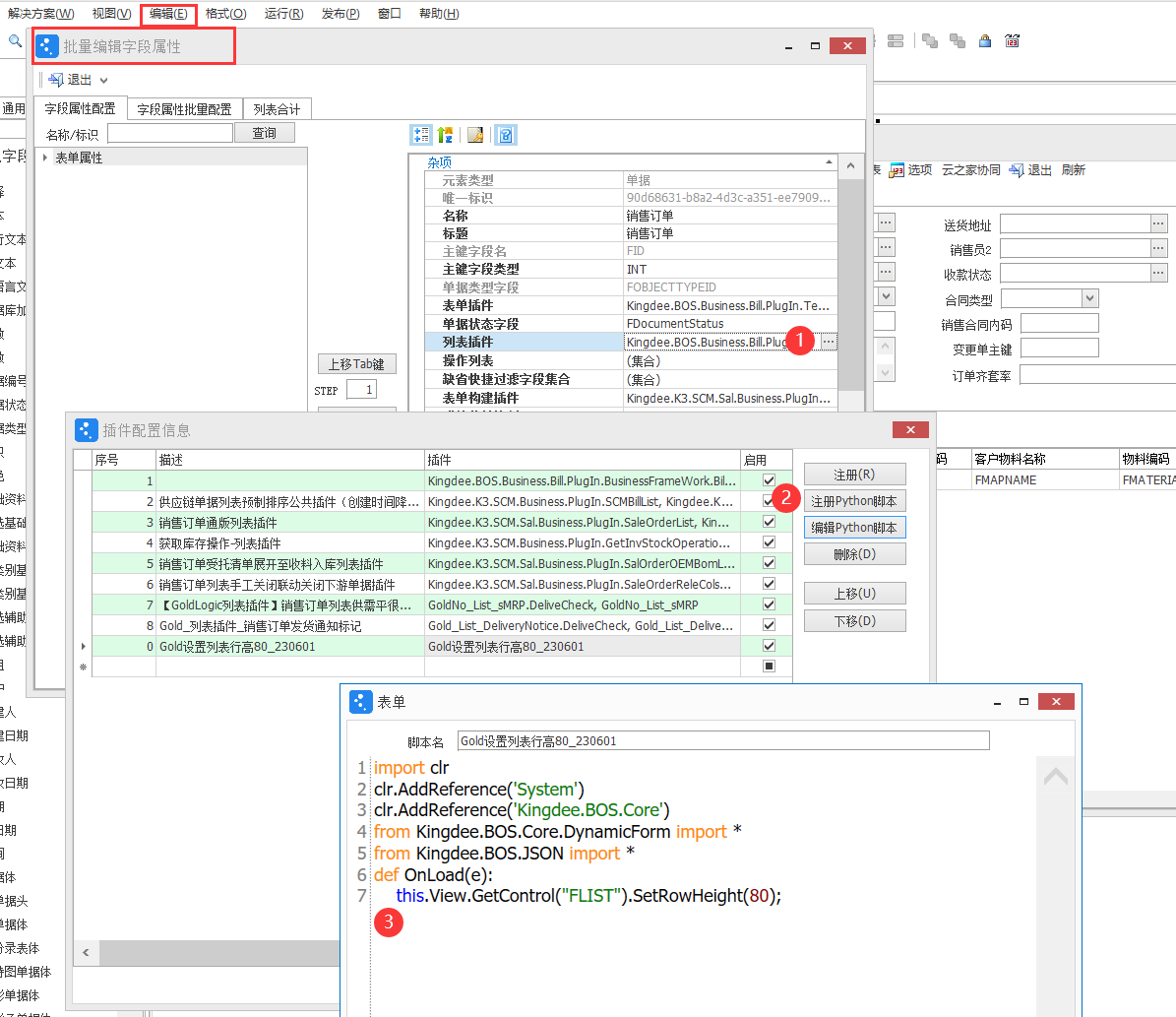1176x1017 pixels.
Task: Open the 运行(R) menu
Action: pyautogui.click(x=284, y=14)
